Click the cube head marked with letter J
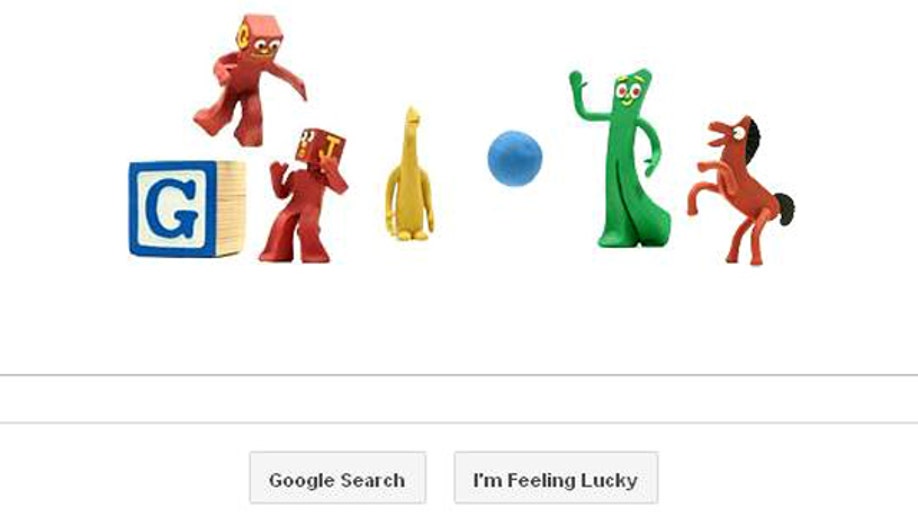 point(320,146)
